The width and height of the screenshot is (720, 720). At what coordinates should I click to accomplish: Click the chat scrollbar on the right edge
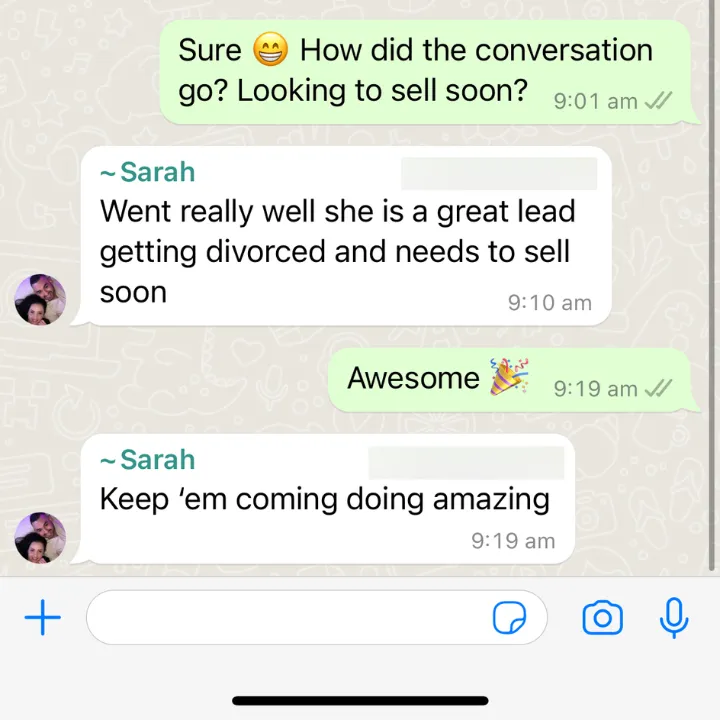(712, 285)
